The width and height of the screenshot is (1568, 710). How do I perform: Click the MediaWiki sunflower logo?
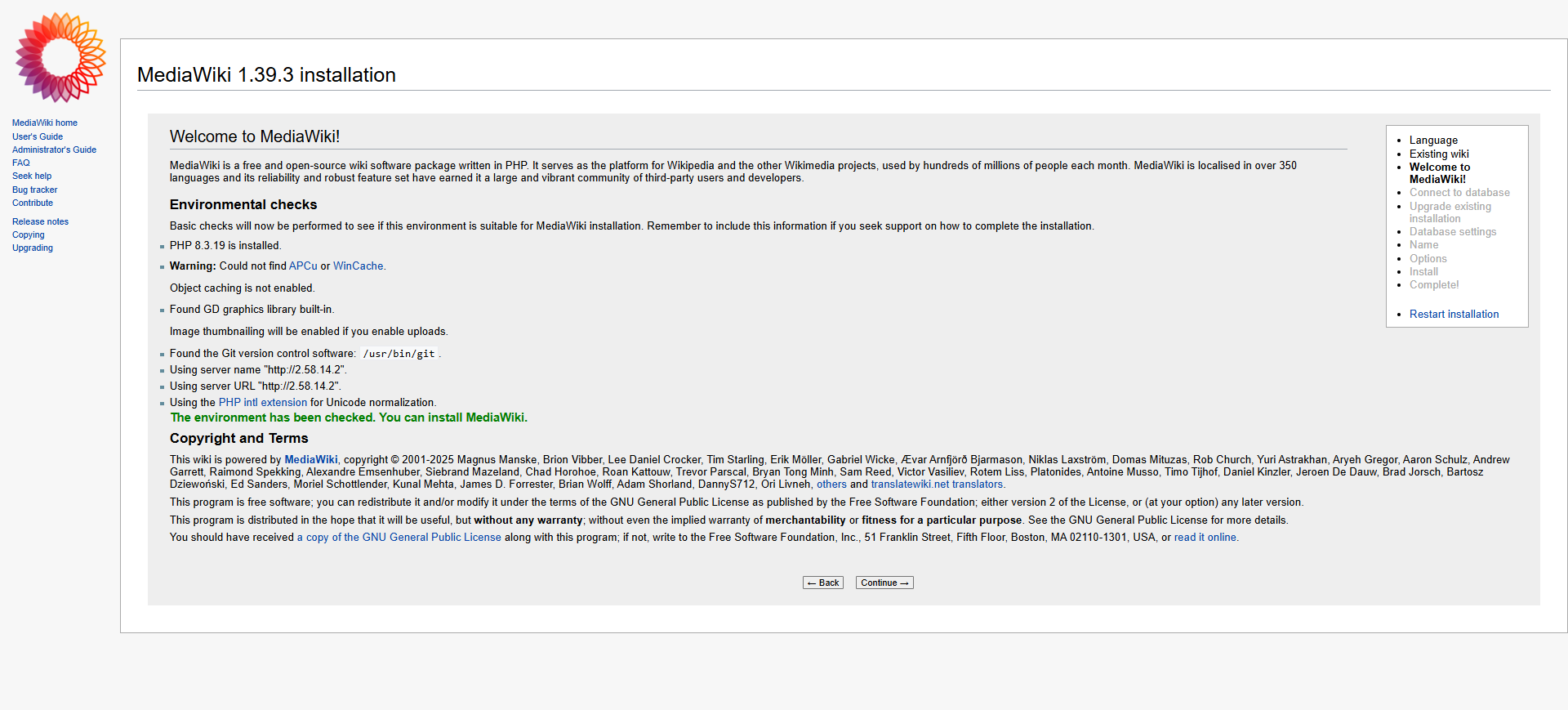(x=60, y=57)
